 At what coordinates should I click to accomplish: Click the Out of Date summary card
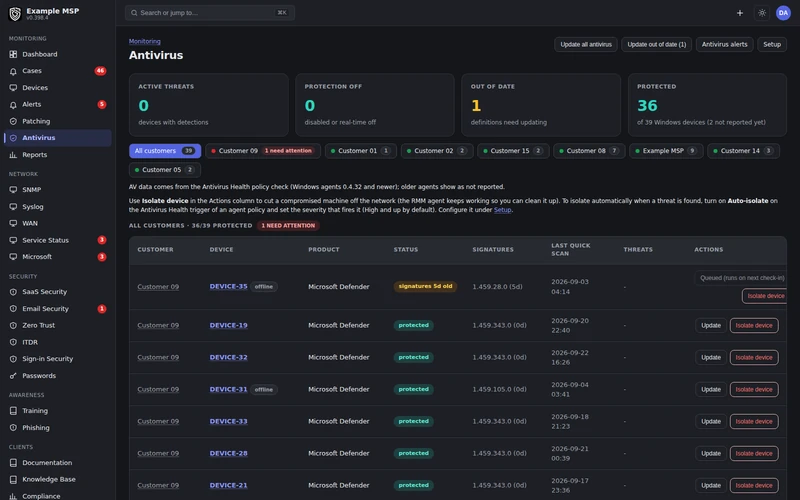[x=541, y=105]
